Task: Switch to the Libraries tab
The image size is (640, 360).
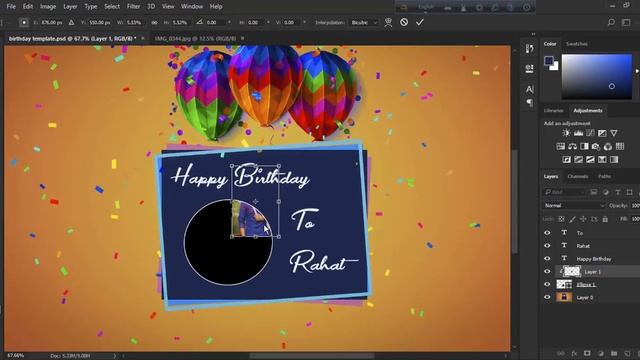Action: [553, 111]
